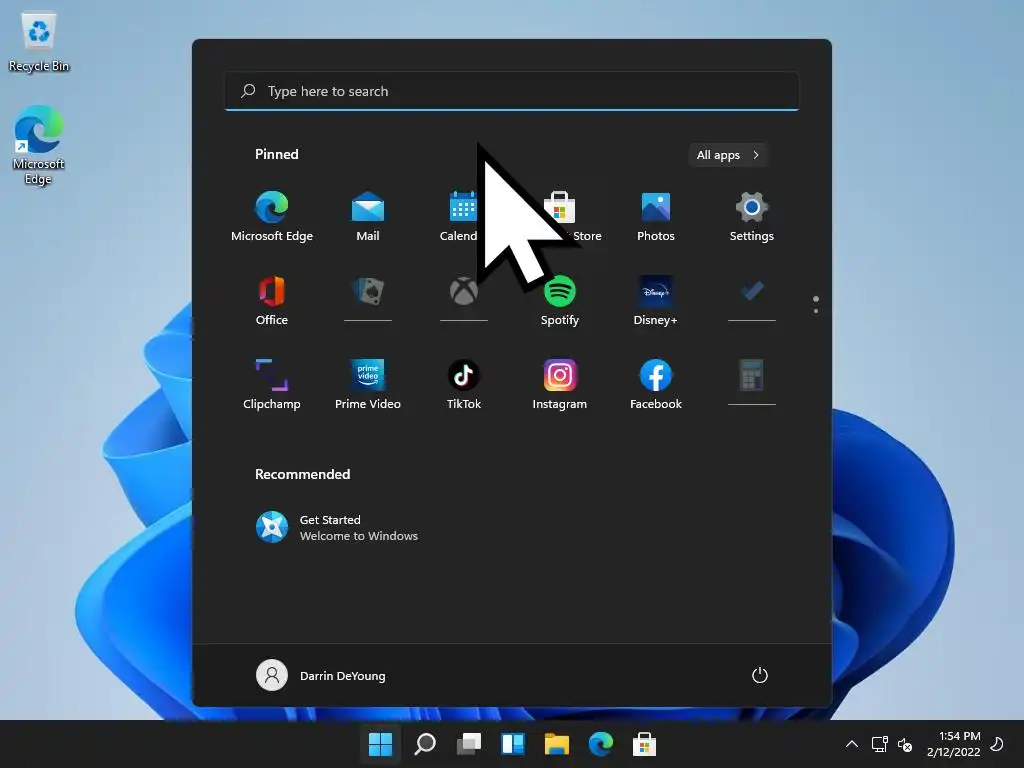Select the Microsoft Edge desktop shortcut
Image resolution: width=1024 pixels, height=768 pixels.
click(x=39, y=145)
